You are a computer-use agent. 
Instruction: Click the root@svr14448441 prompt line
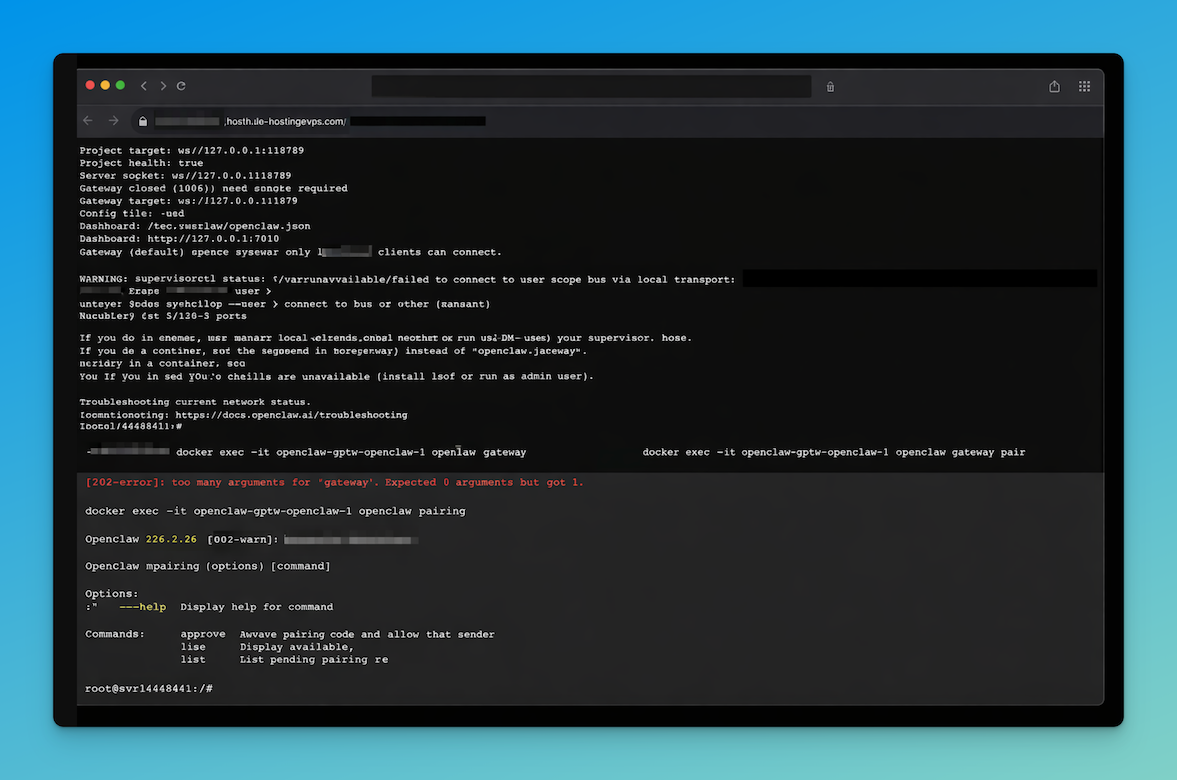[147, 688]
